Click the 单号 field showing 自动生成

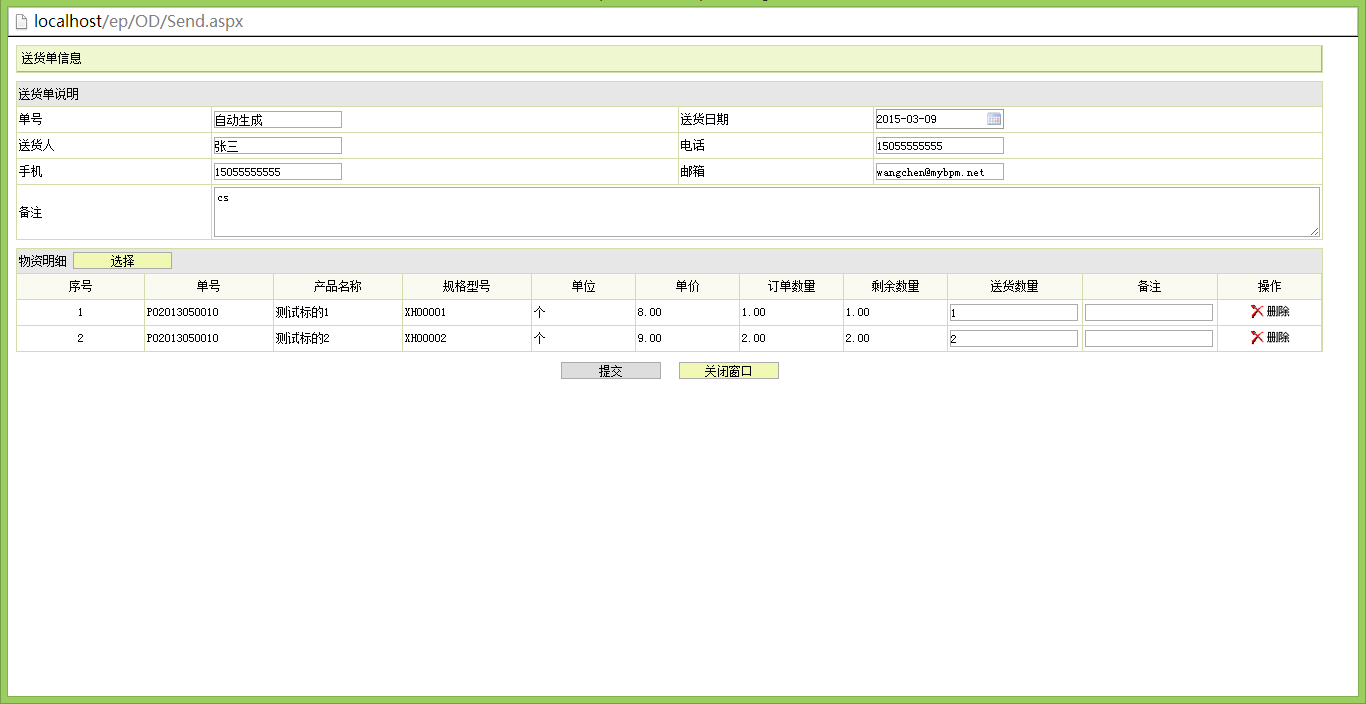tap(278, 120)
